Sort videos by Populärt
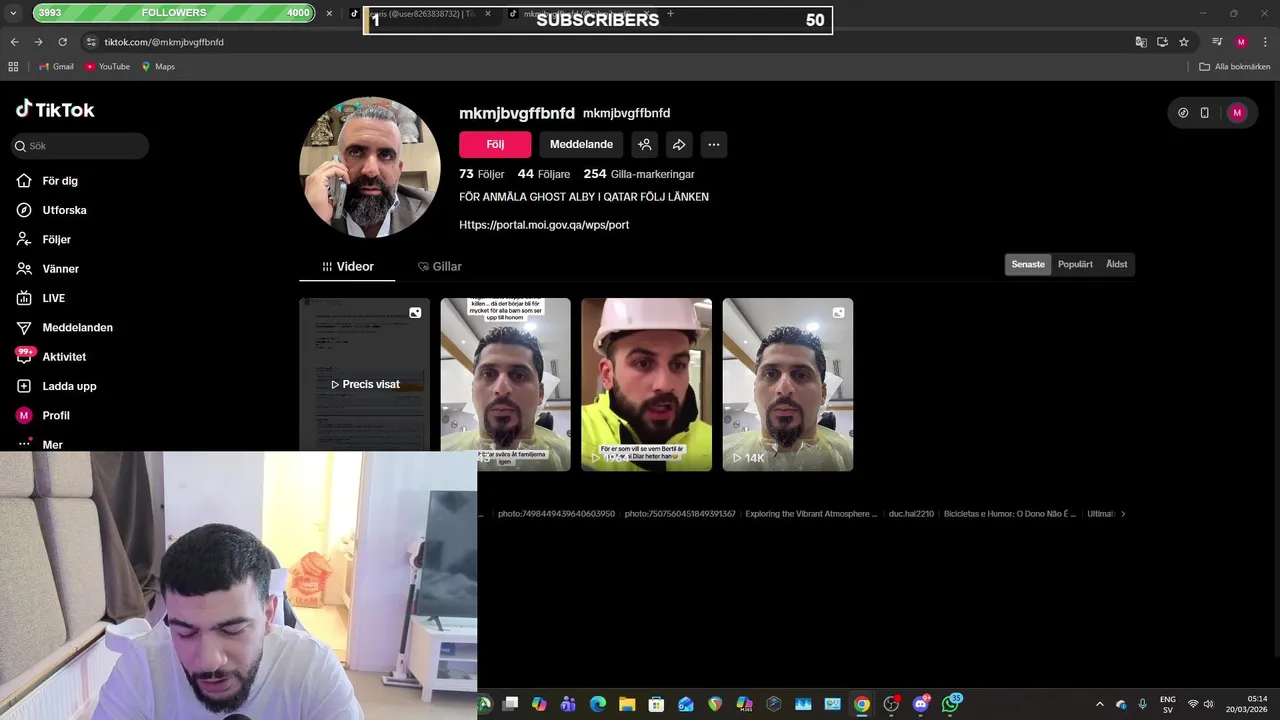This screenshot has width=1280, height=720. (x=1075, y=264)
